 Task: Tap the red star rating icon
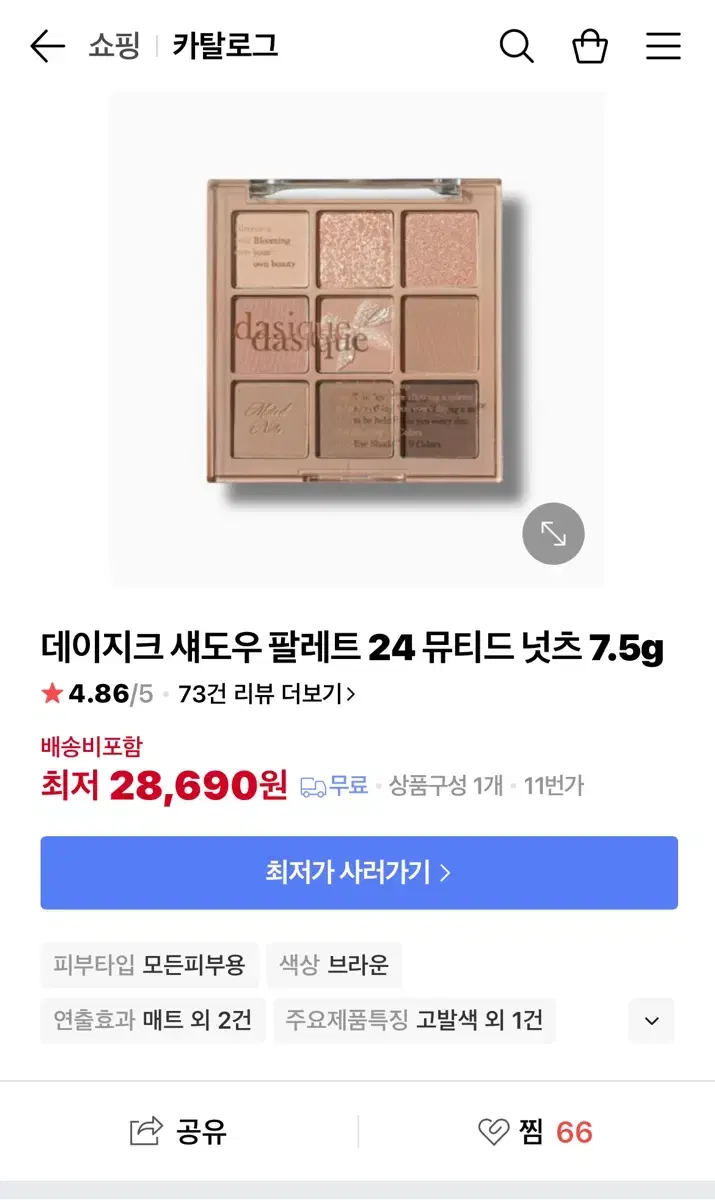(52, 693)
